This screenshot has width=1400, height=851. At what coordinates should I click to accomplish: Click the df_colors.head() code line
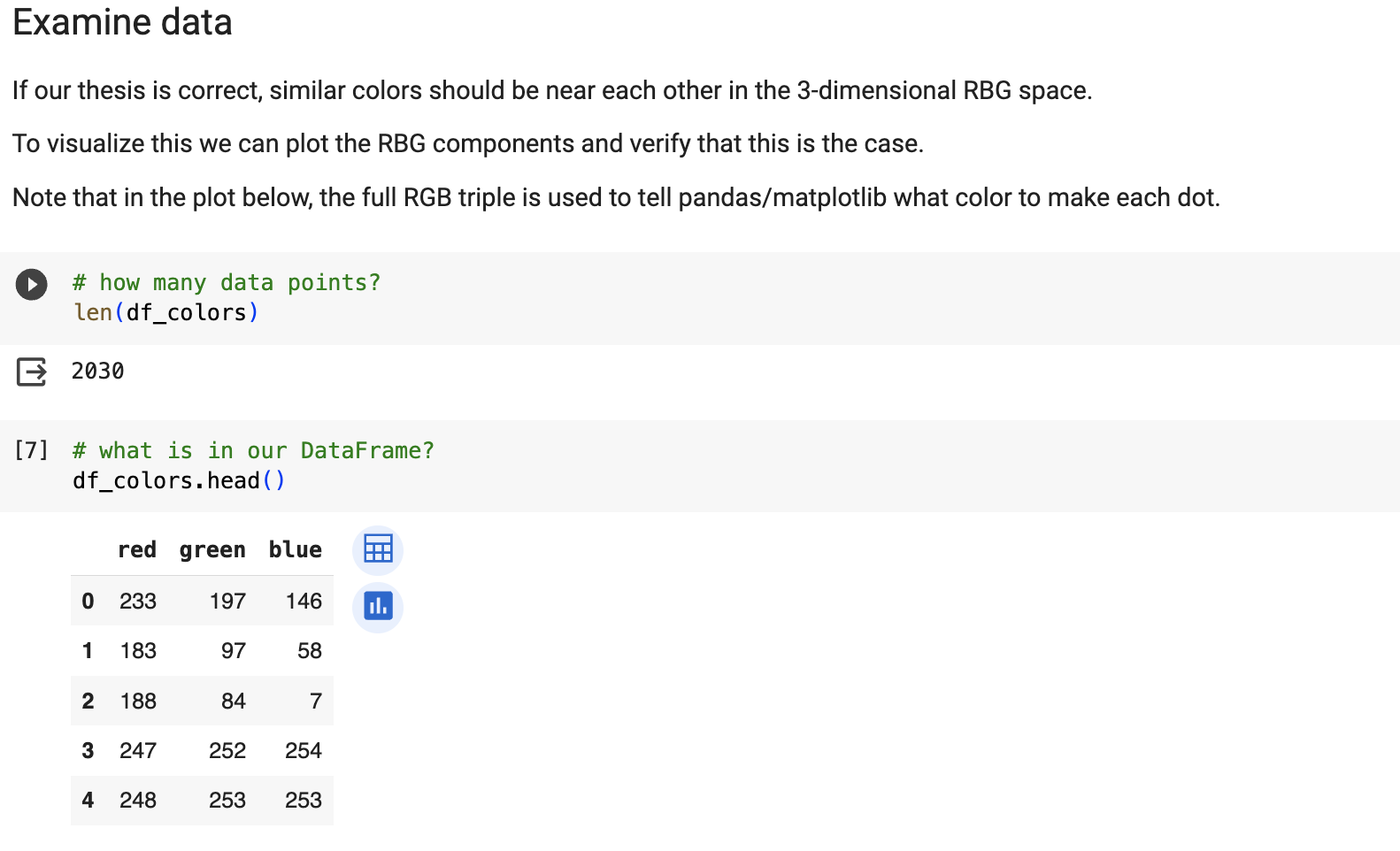[177, 480]
